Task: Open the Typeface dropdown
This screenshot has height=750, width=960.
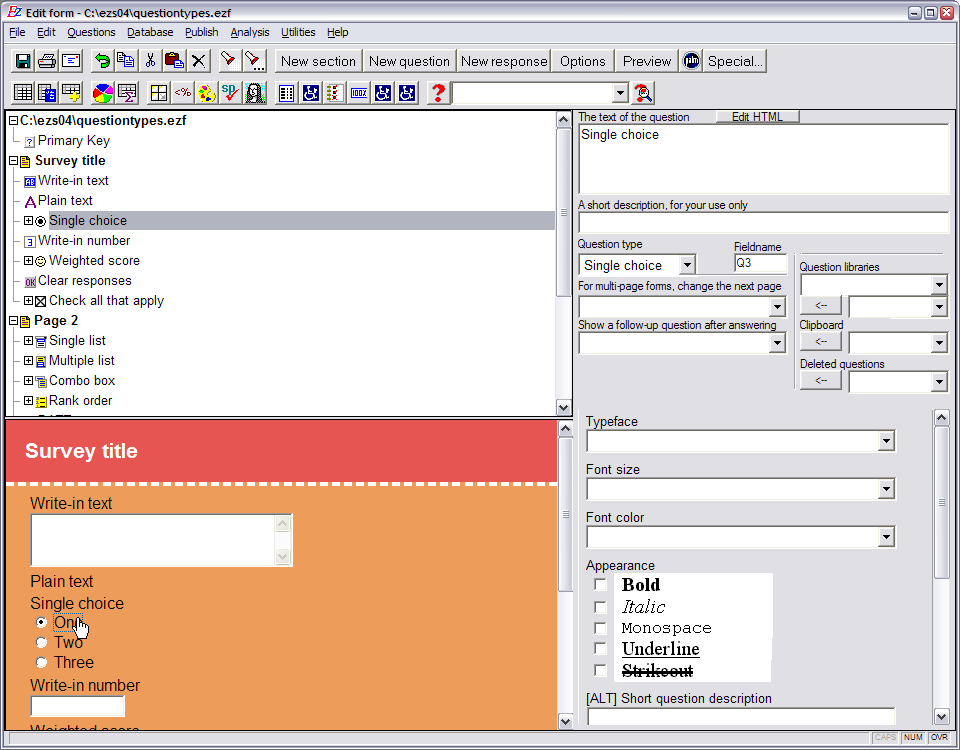Action: (x=885, y=441)
